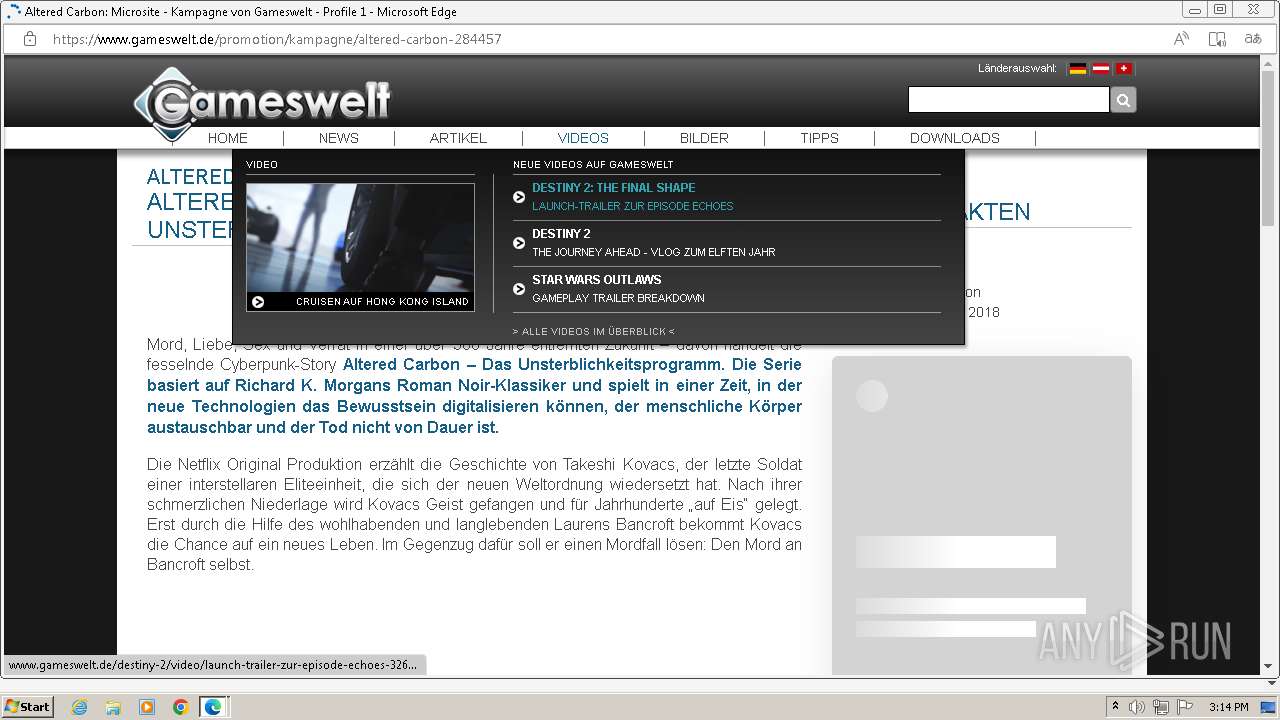This screenshot has width=1280, height=720.
Task: Click the browser address bar URL
Action: pos(277,39)
